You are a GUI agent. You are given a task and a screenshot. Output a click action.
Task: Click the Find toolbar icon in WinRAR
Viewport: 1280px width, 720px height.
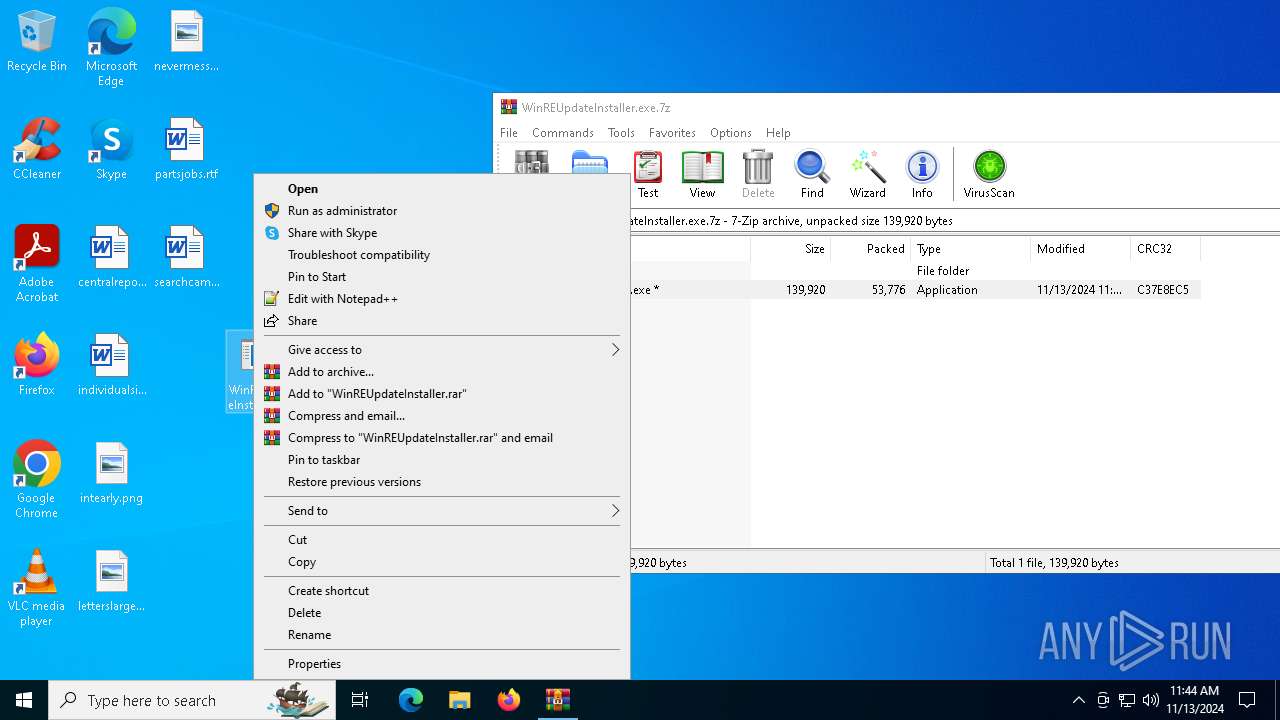pyautogui.click(x=812, y=175)
